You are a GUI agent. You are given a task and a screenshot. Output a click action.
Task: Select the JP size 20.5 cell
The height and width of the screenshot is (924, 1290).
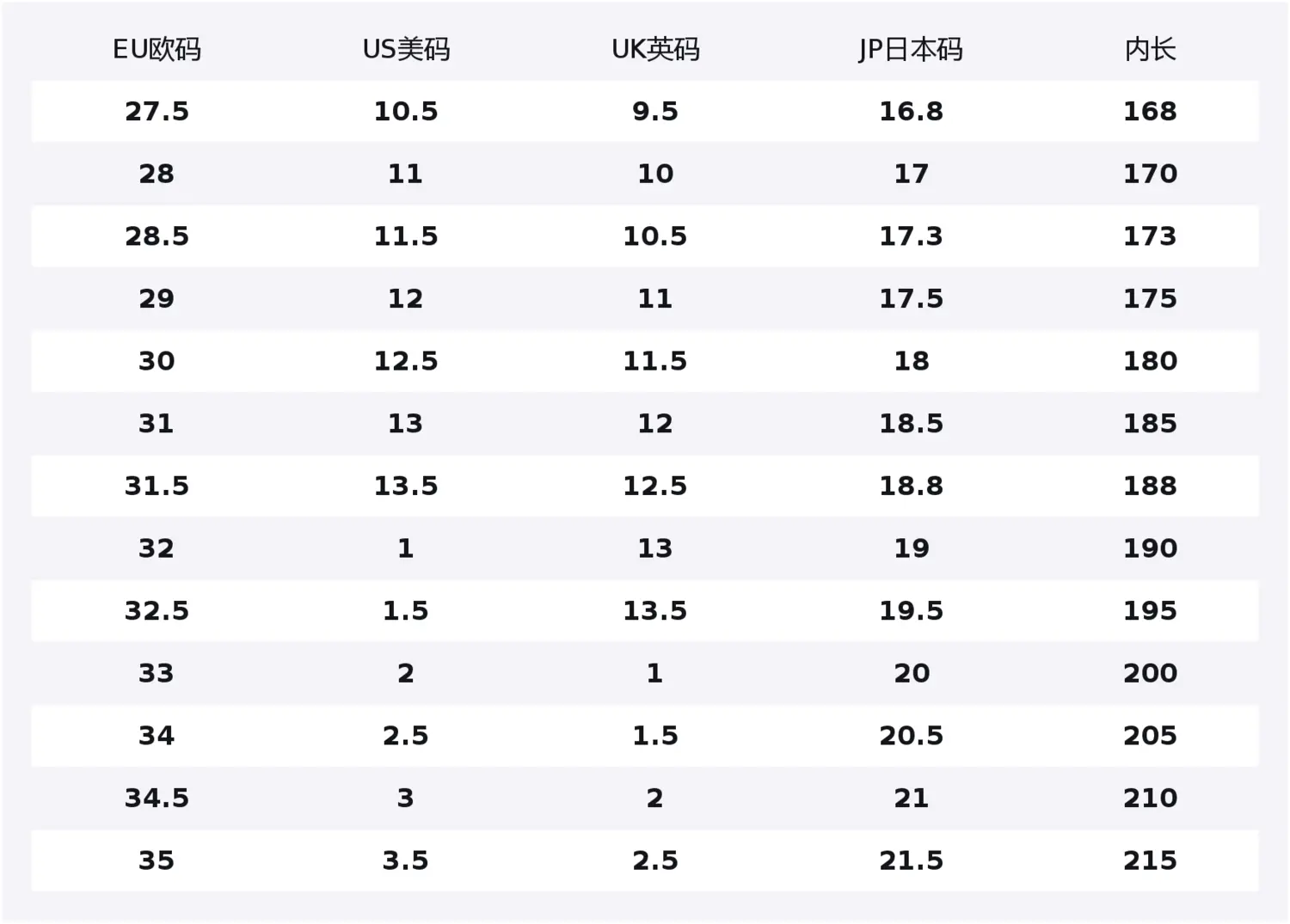pos(911,736)
